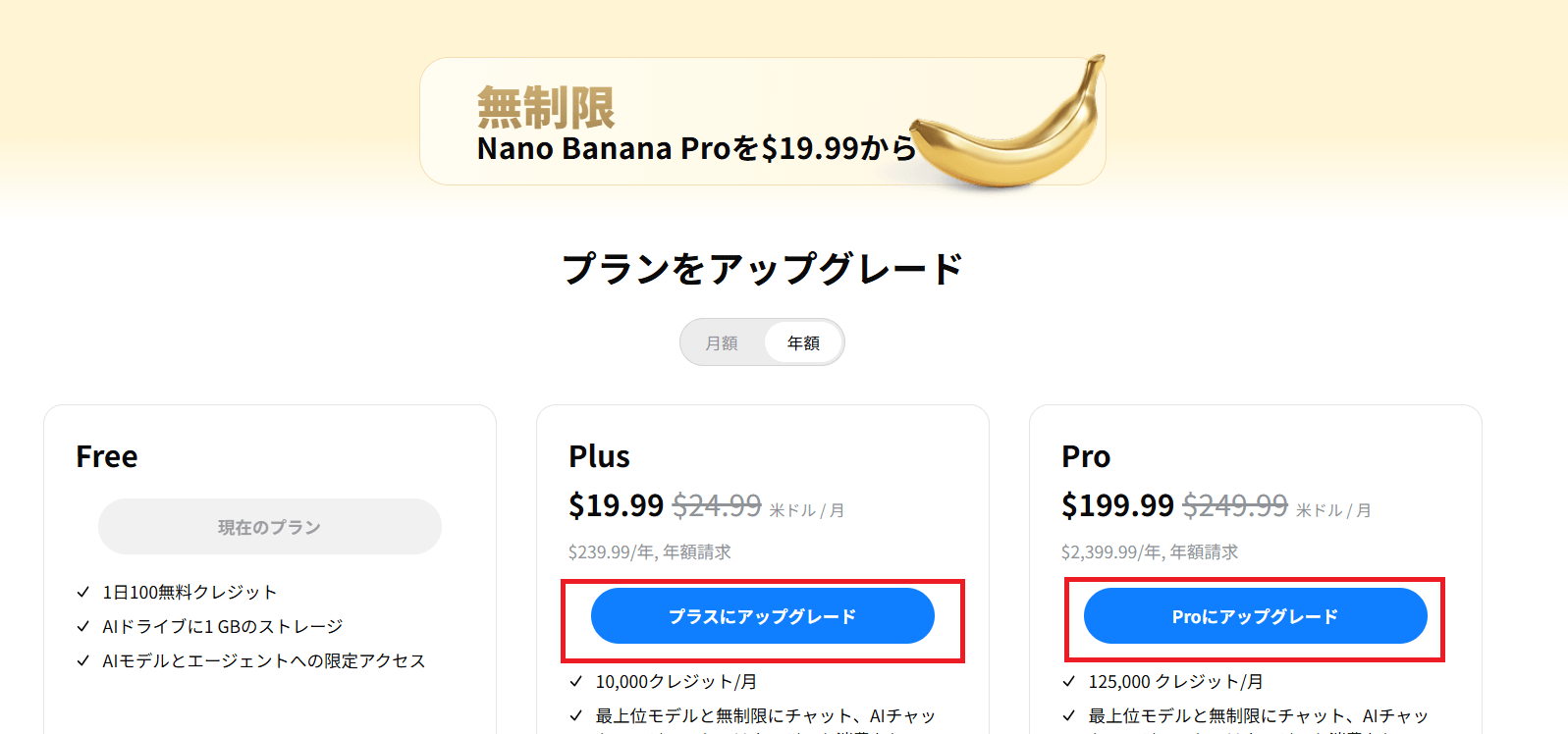Click the disabled 現在のプラン button
Viewport: 1568px width, 734px height.
[x=269, y=527]
